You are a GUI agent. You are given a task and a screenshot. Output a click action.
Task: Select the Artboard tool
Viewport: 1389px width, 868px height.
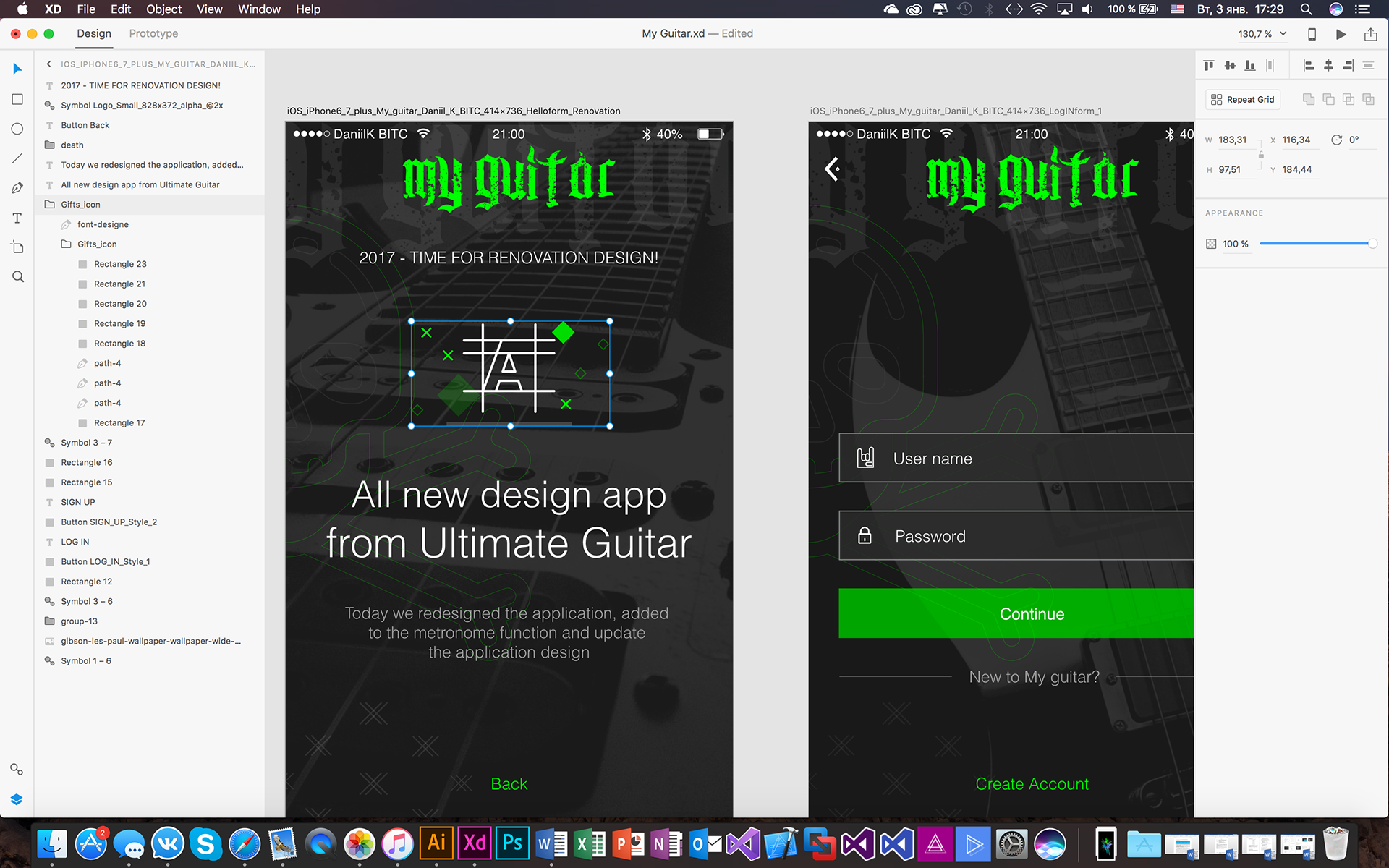pyautogui.click(x=17, y=247)
